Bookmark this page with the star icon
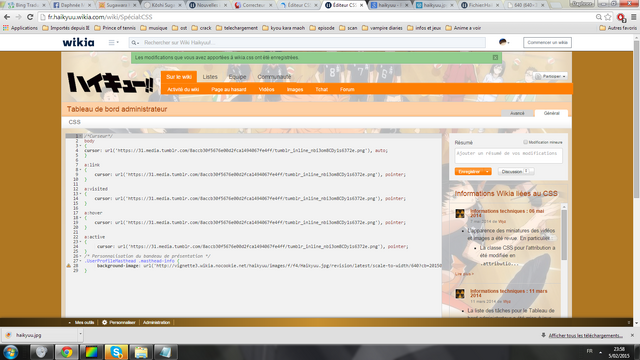Screen dimensions: 640x360 608,17
